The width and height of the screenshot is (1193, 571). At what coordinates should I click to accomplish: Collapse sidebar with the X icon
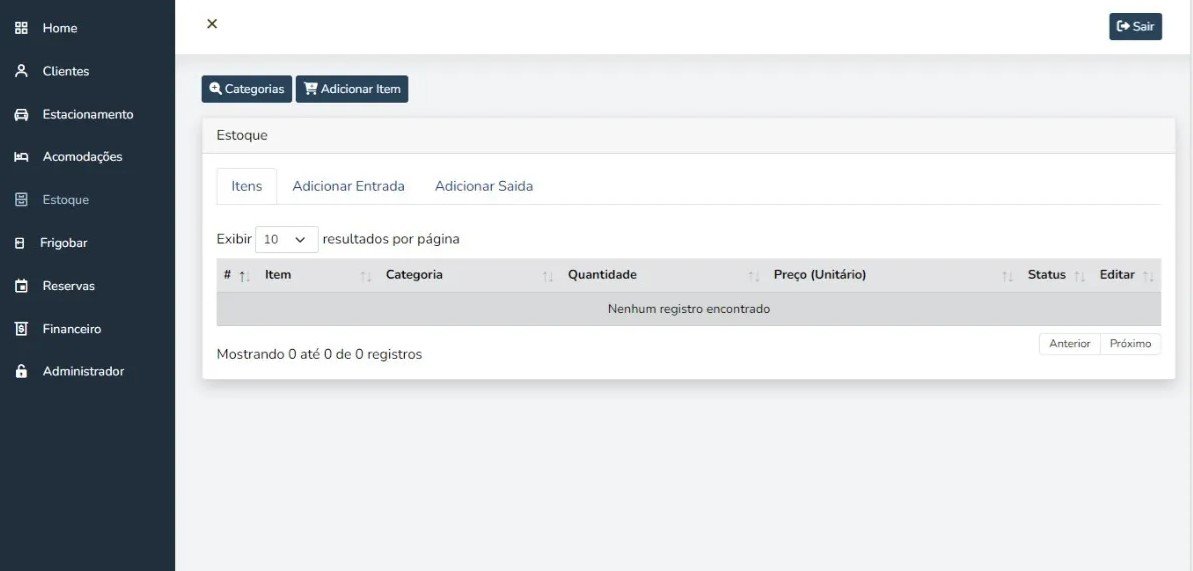click(212, 24)
